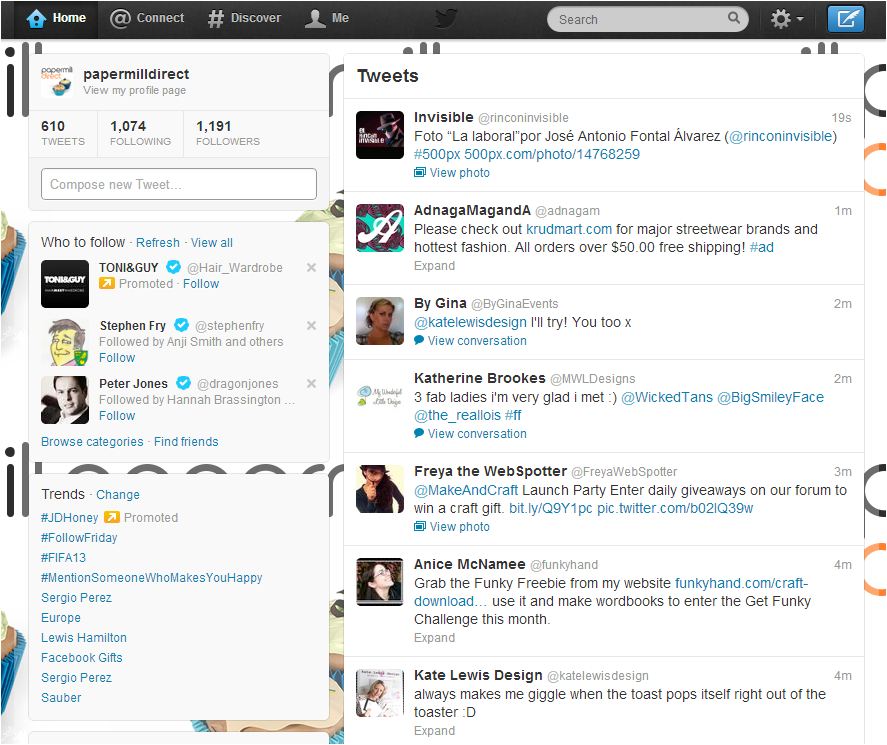
Task: Click Anice McNamee's tweet avatar
Action: click(x=380, y=582)
